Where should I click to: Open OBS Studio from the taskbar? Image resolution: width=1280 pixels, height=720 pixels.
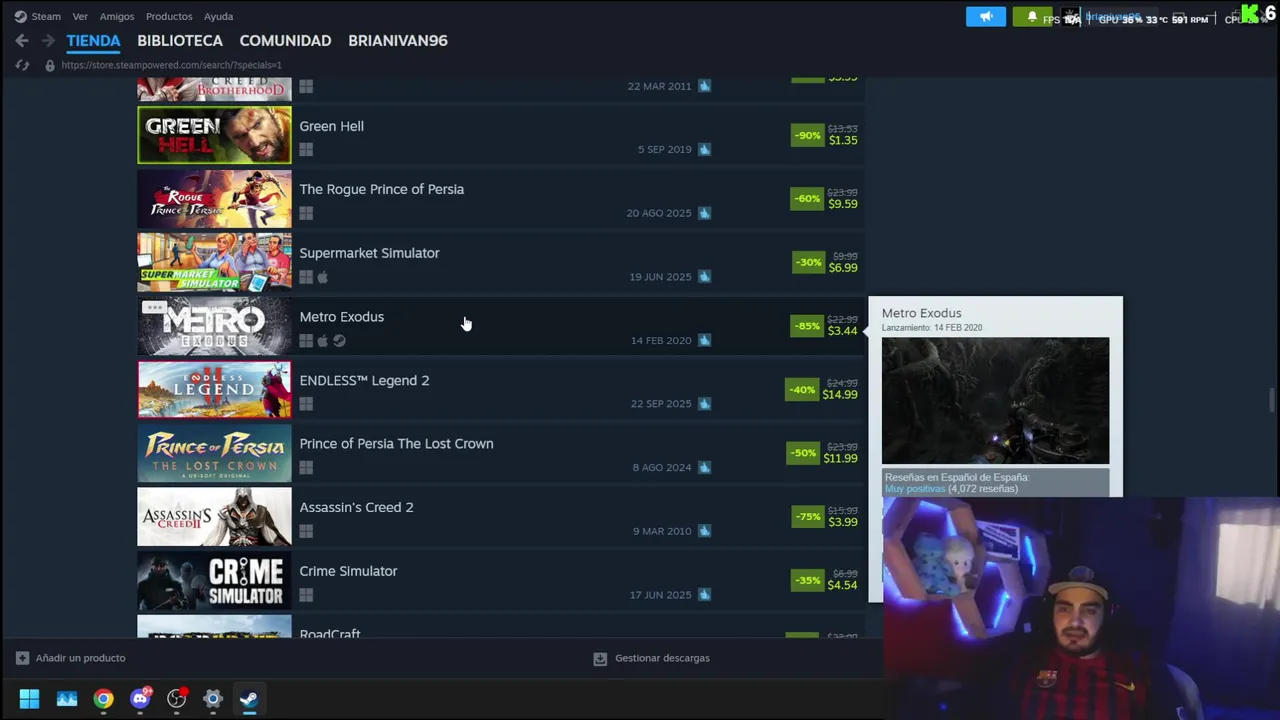pos(176,699)
